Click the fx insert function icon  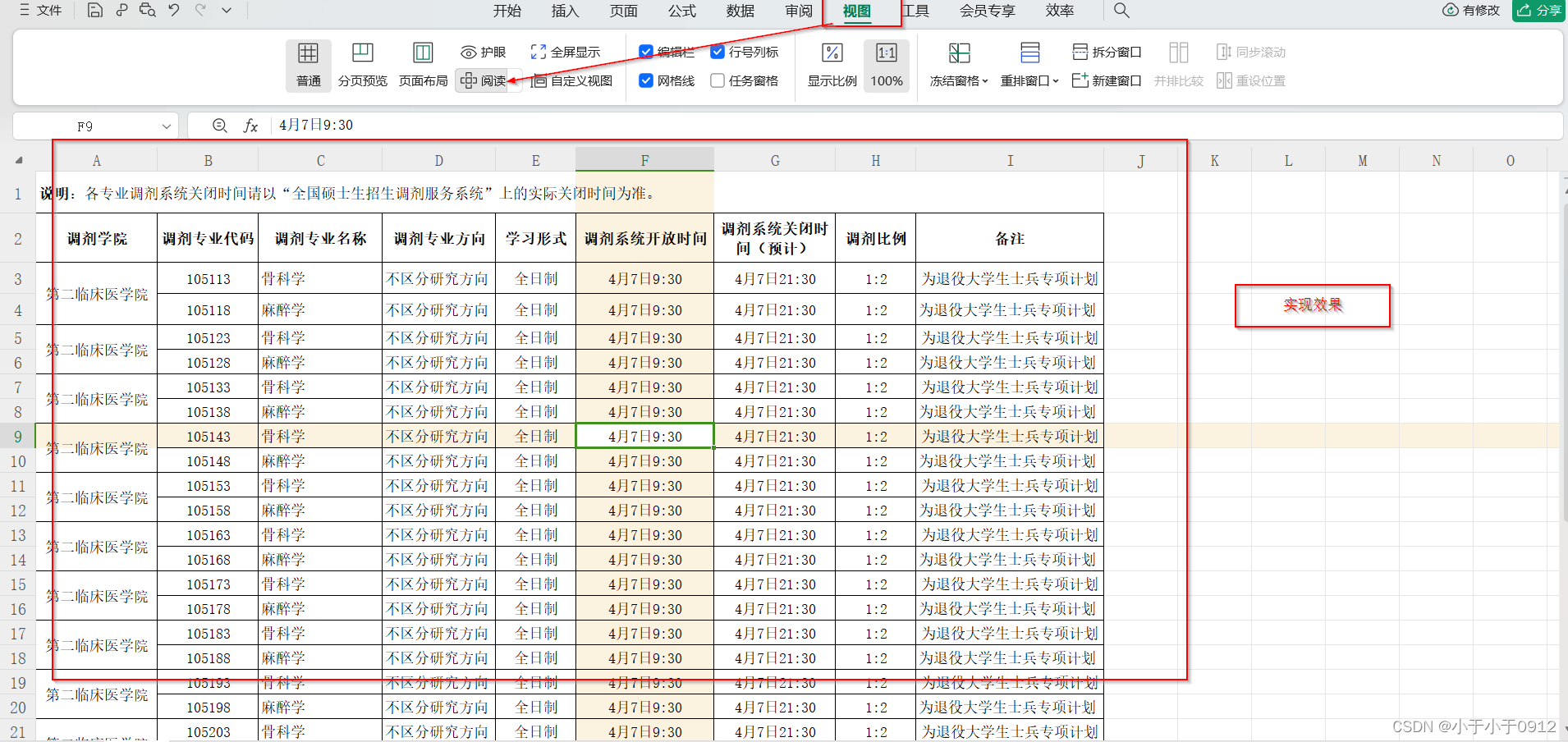(x=250, y=126)
